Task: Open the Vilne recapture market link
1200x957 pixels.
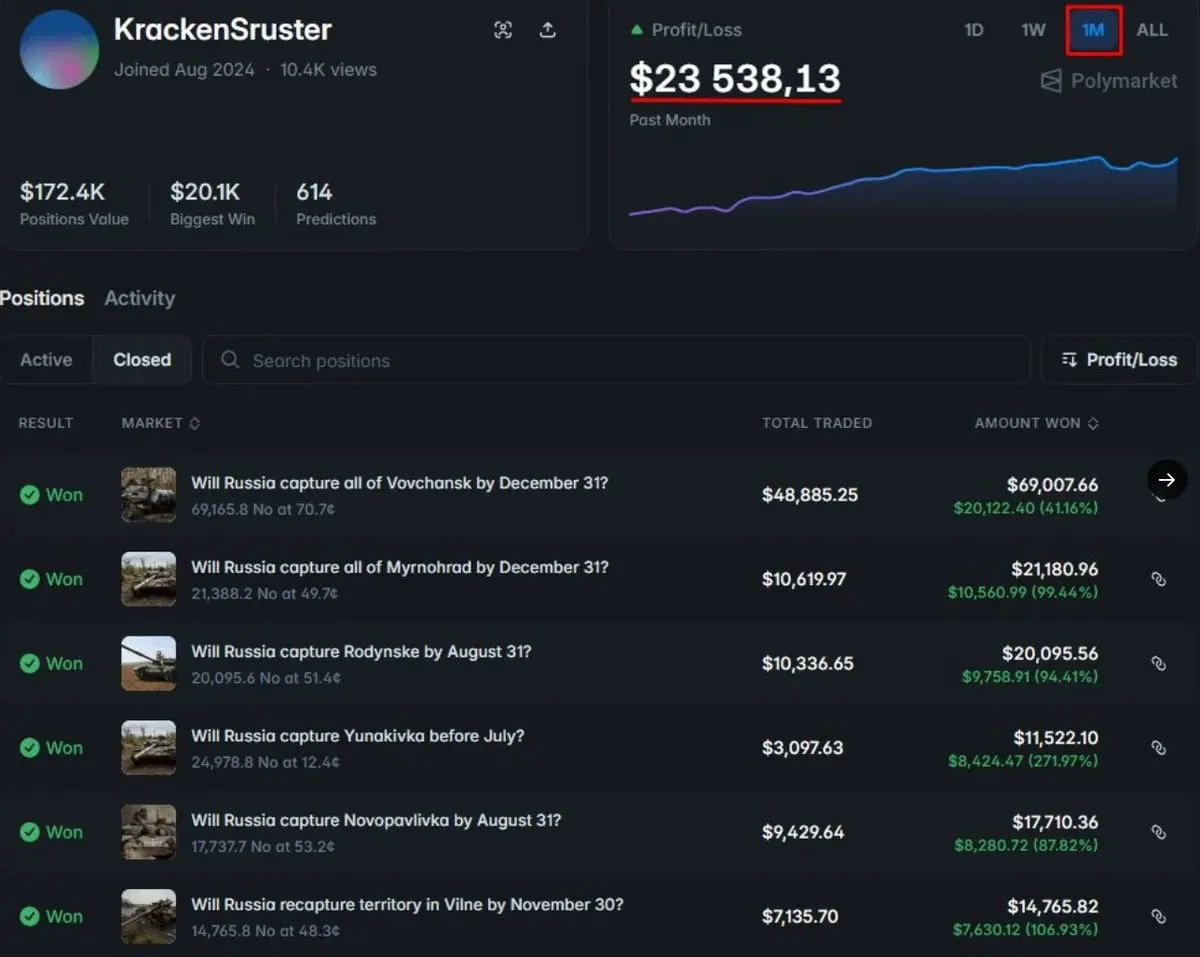Action: click(407, 904)
